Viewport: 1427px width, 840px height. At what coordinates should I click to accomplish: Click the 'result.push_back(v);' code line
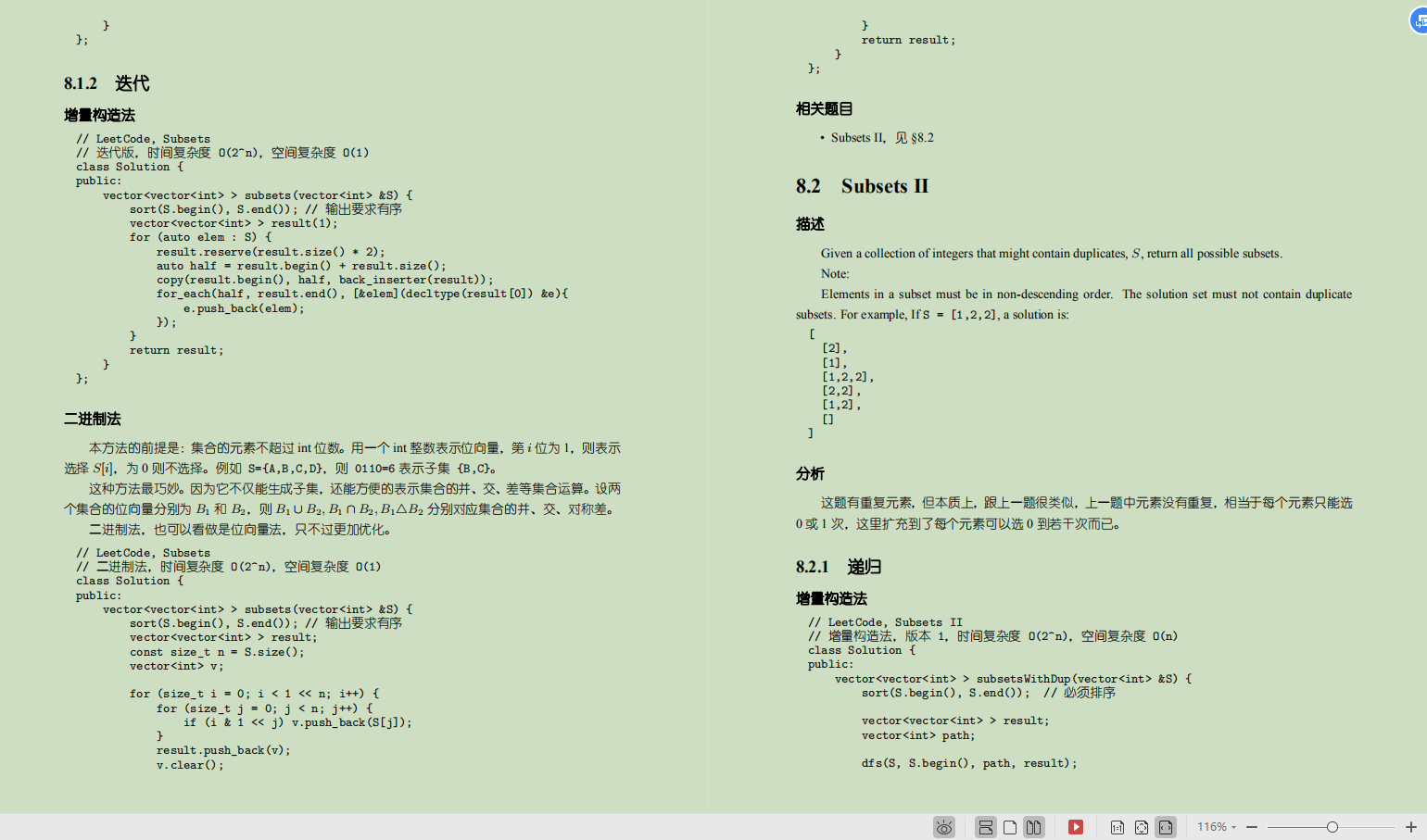pos(223,750)
